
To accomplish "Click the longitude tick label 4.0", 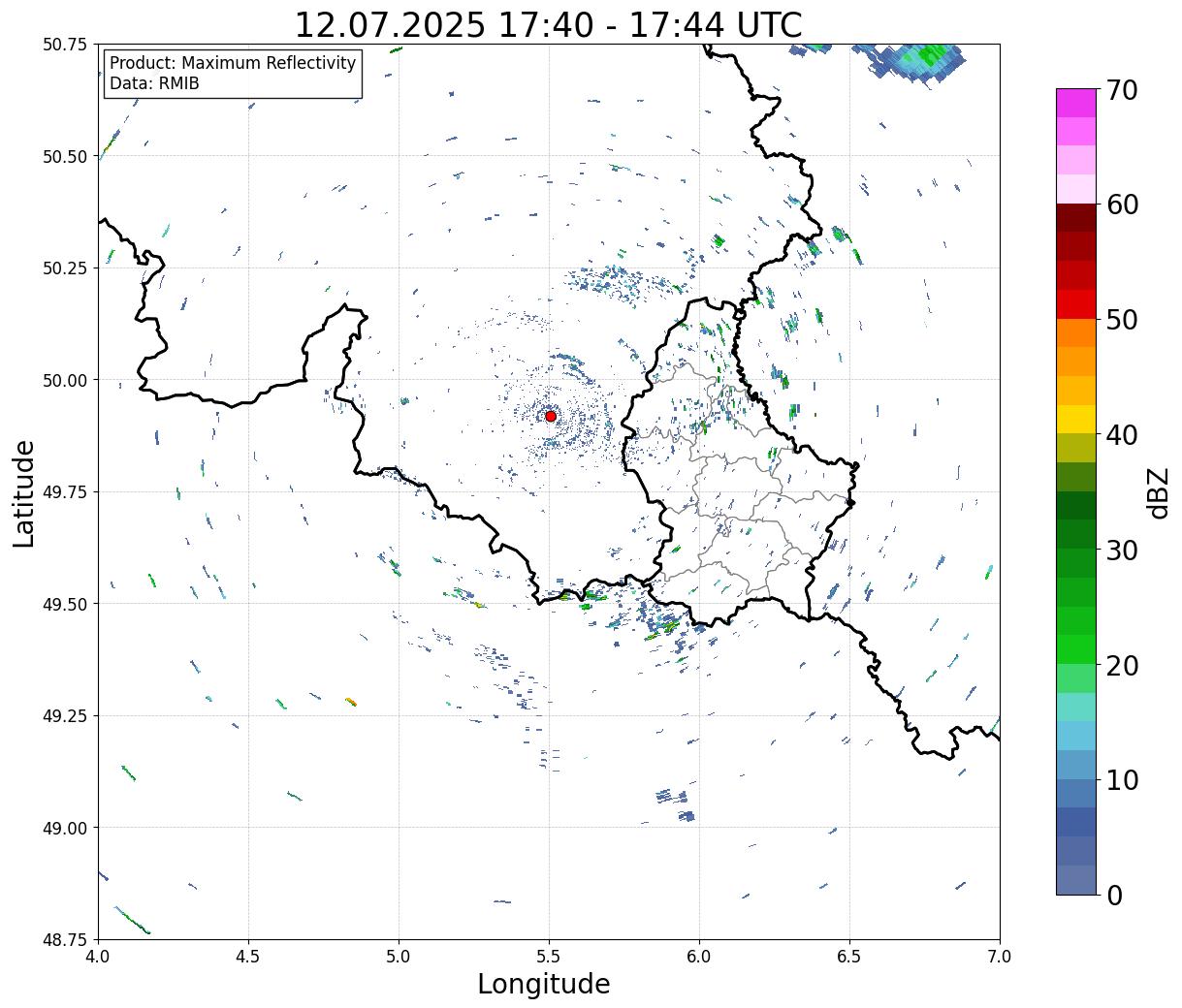I will [x=97, y=957].
